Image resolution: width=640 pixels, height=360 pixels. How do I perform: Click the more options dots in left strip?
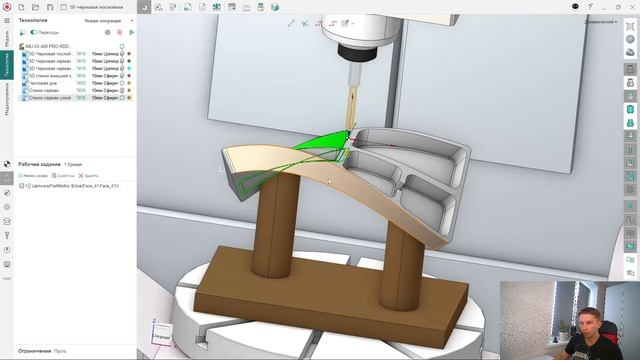tap(7, 279)
